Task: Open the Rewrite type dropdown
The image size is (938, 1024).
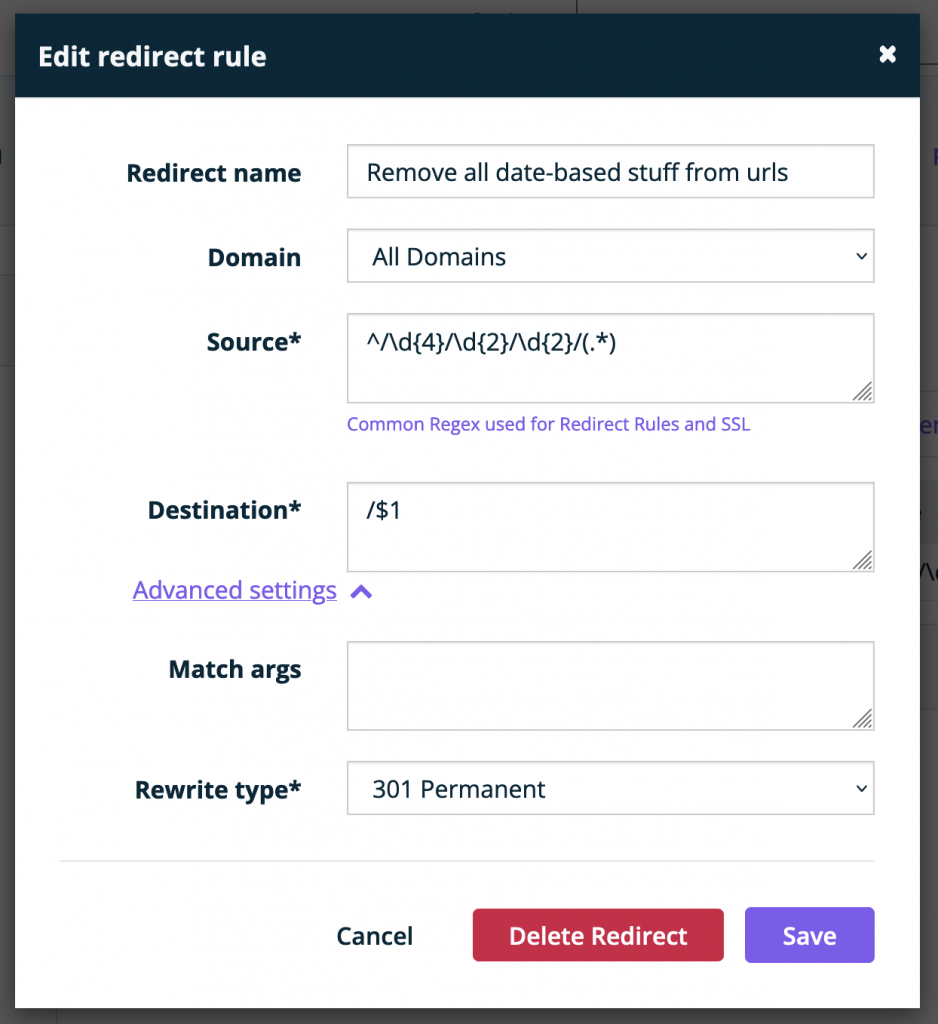Action: point(610,788)
